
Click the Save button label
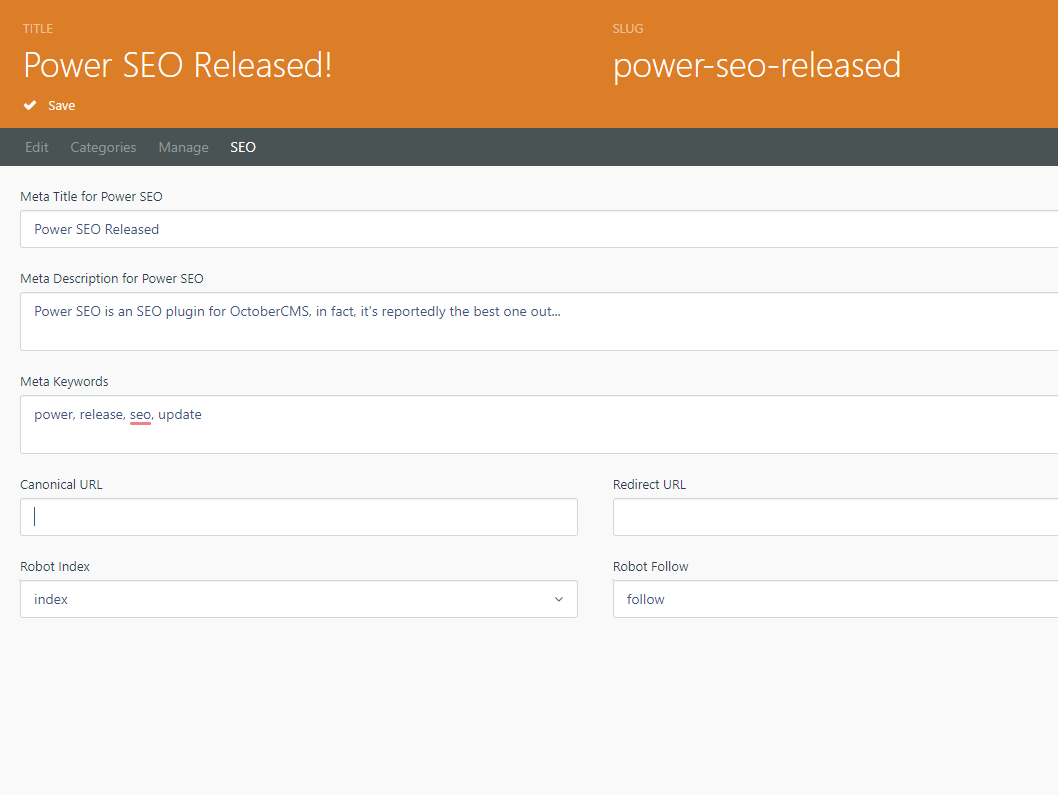61,105
